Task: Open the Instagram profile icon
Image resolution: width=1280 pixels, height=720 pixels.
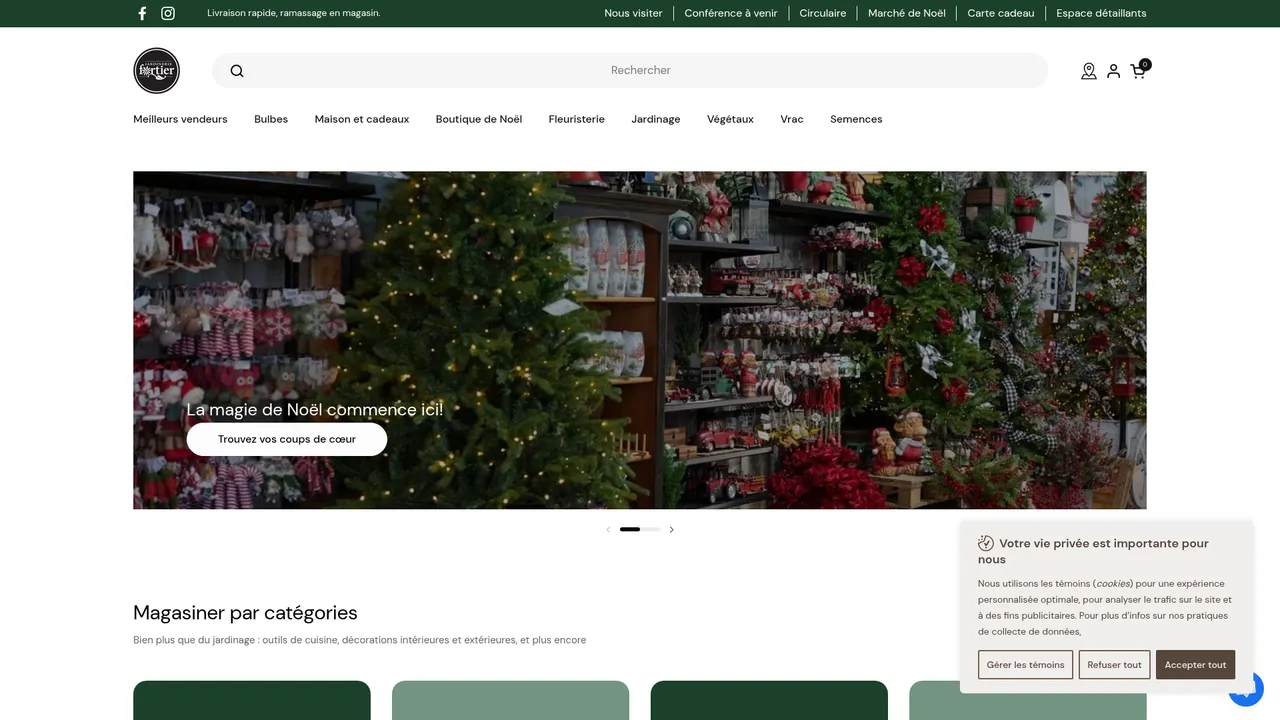Action: [168, 13]
